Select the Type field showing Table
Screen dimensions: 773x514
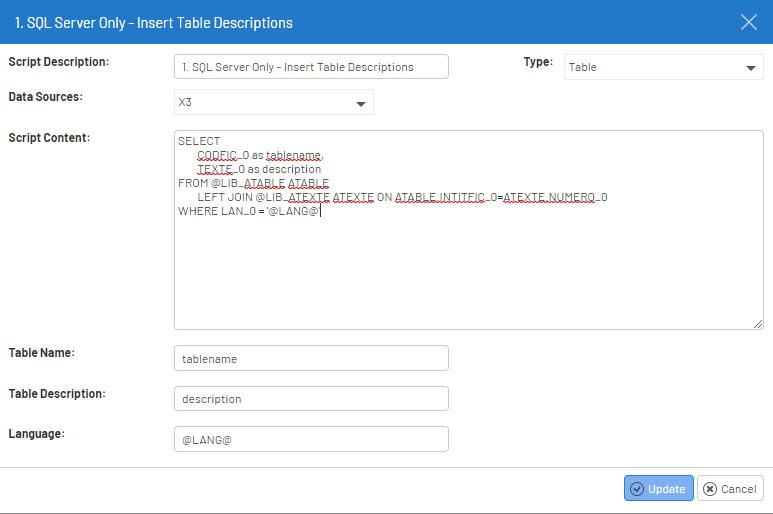[650, 67]
